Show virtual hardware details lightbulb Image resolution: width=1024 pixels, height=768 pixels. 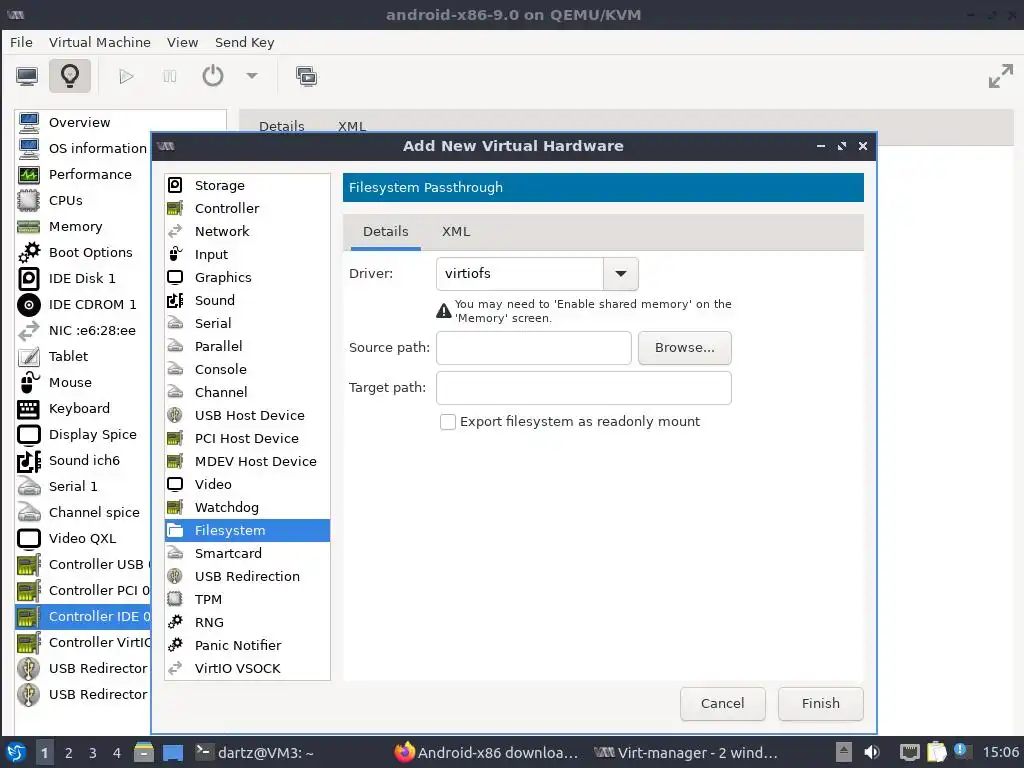coord(70,76)
